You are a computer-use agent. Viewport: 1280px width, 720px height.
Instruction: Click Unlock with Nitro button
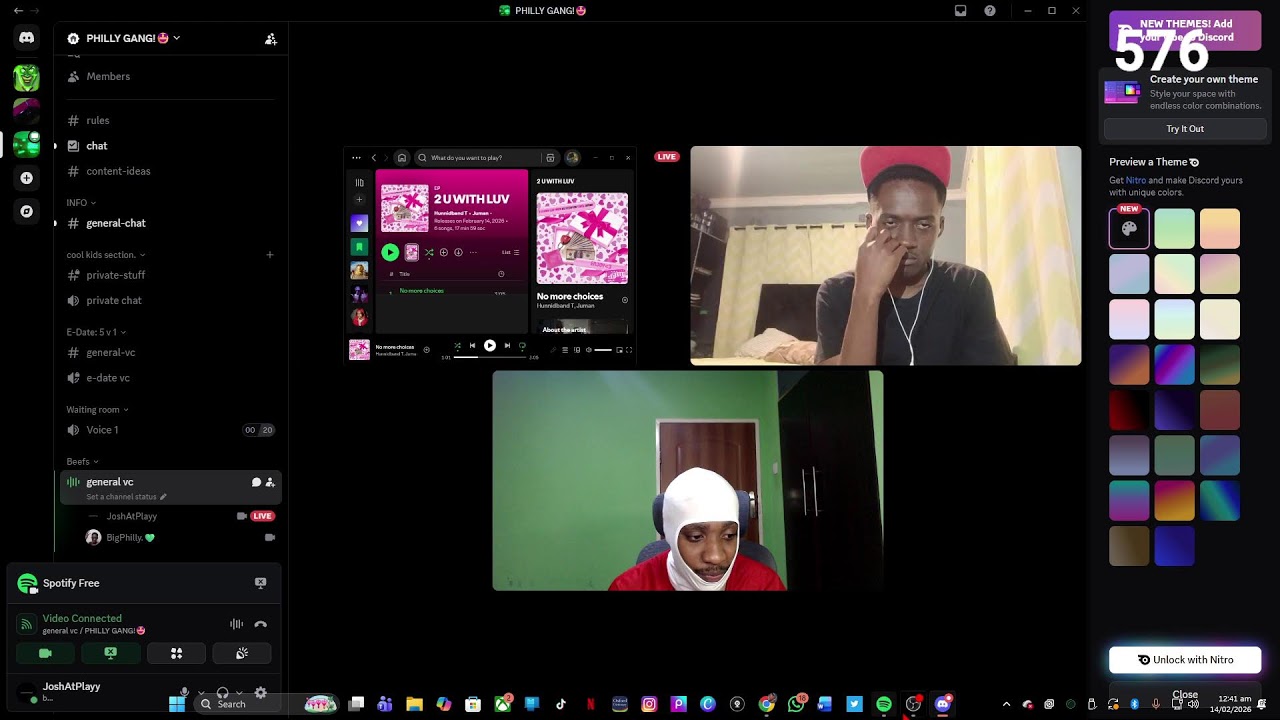tap(1185, 660)
